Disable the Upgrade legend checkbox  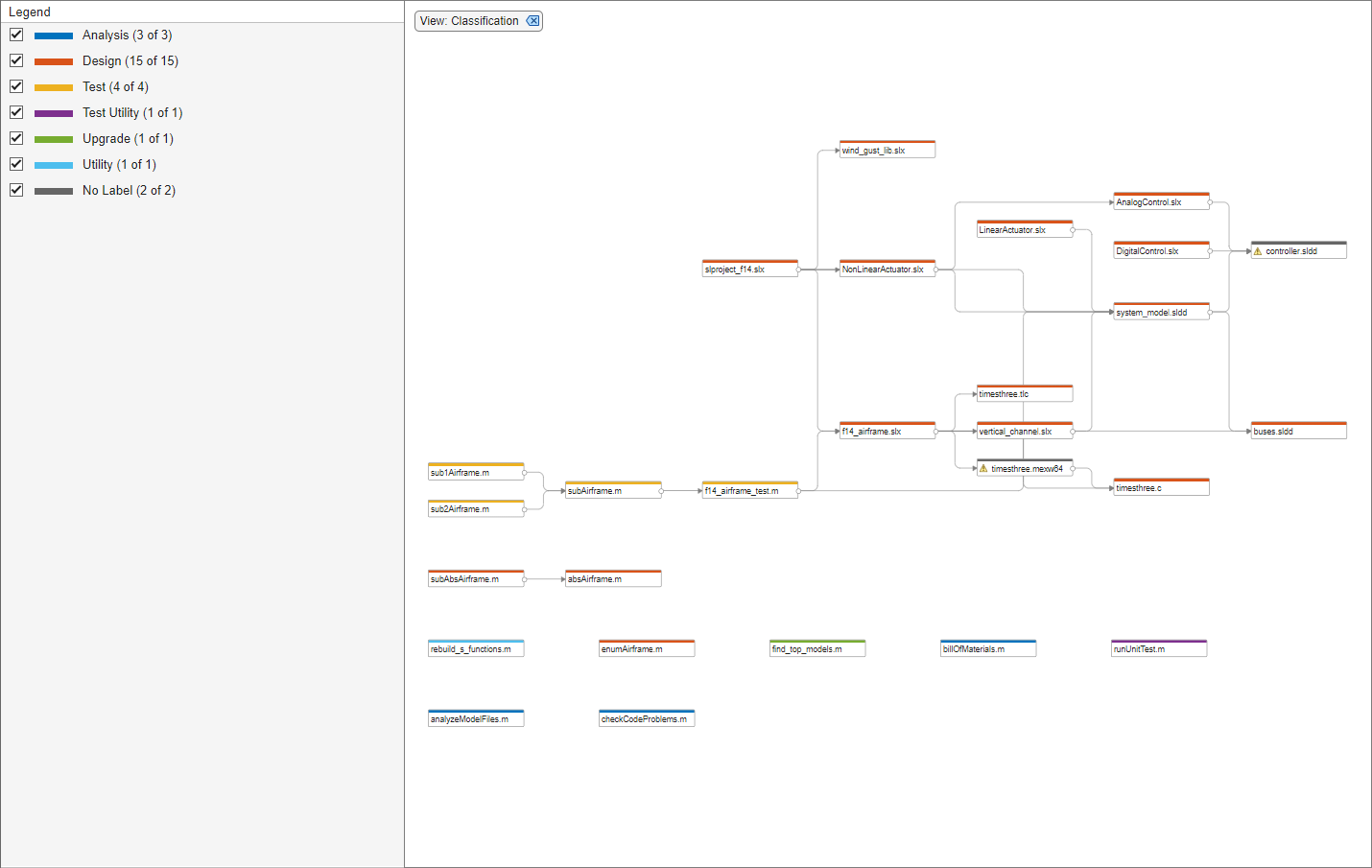[15, 137]
